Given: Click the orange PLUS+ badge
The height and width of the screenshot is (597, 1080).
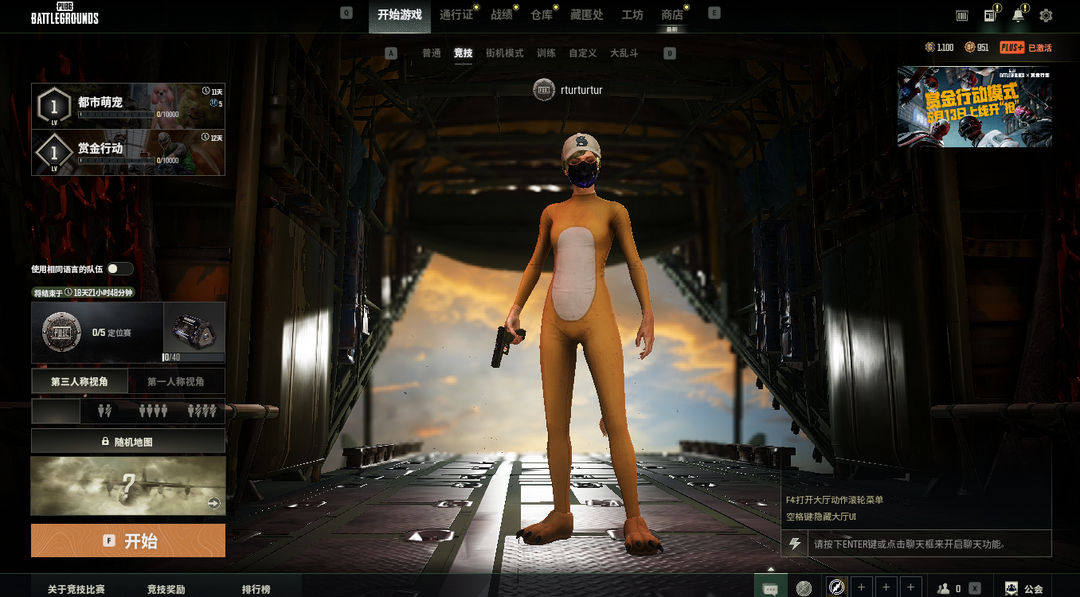Looking at the screenshot, I should tap(1012, 48).
